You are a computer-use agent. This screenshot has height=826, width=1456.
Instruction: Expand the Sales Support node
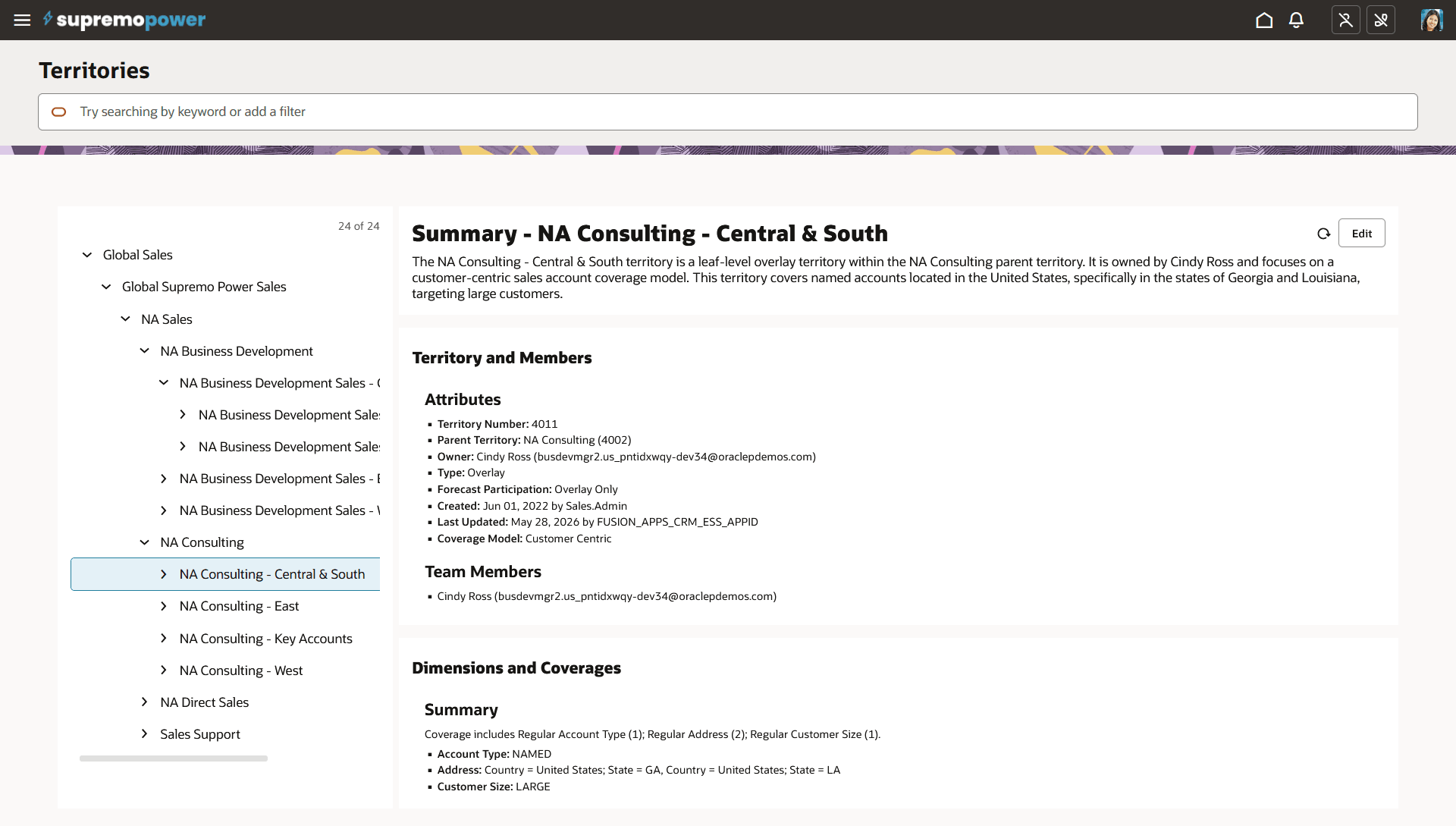pos(144,734)
